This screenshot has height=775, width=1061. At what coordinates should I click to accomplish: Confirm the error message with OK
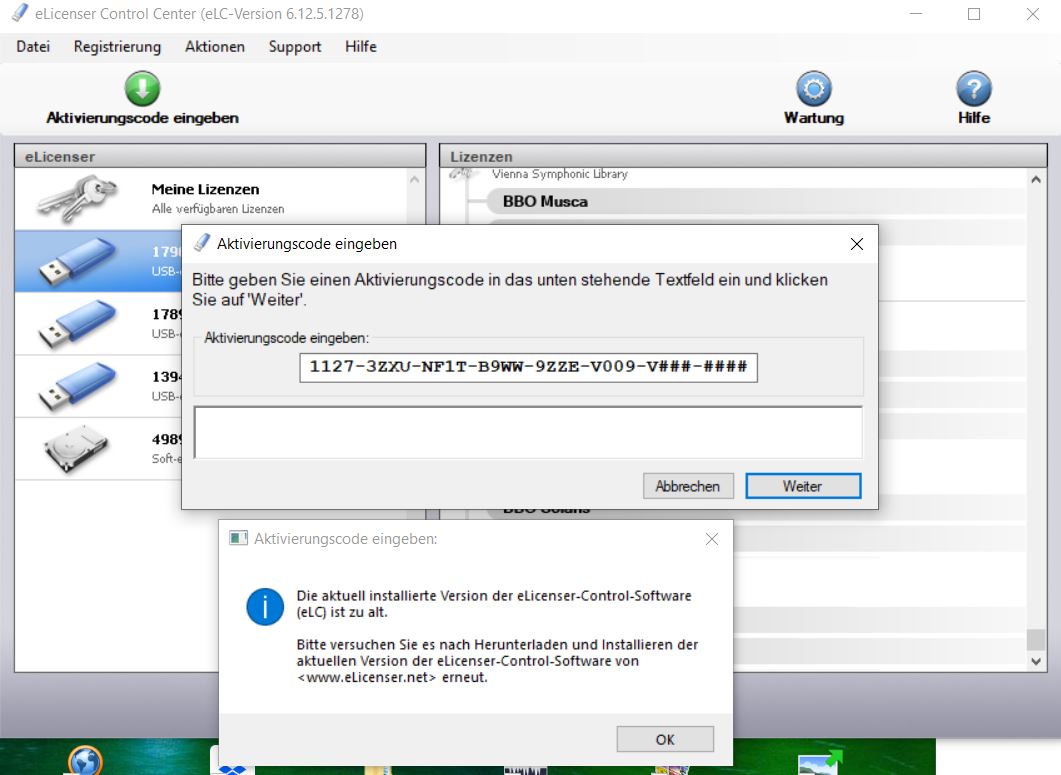(x=664, y=739)
